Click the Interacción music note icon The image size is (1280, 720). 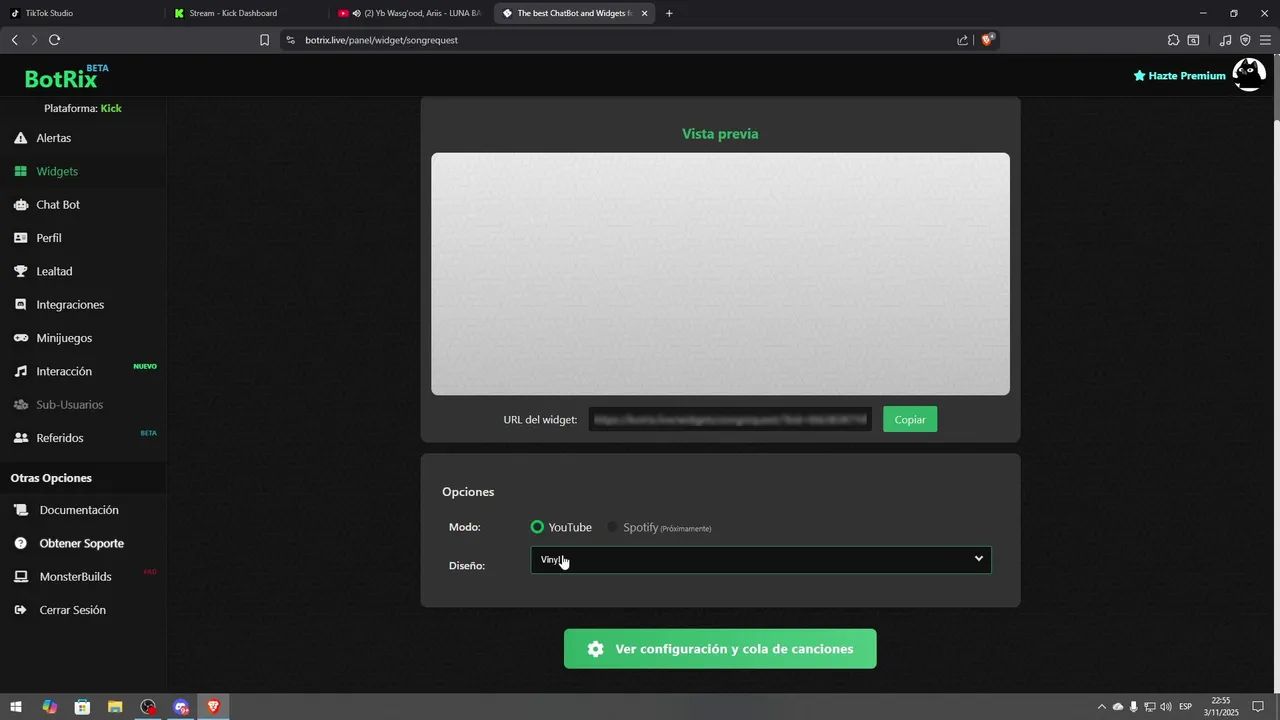pos(20,371)
